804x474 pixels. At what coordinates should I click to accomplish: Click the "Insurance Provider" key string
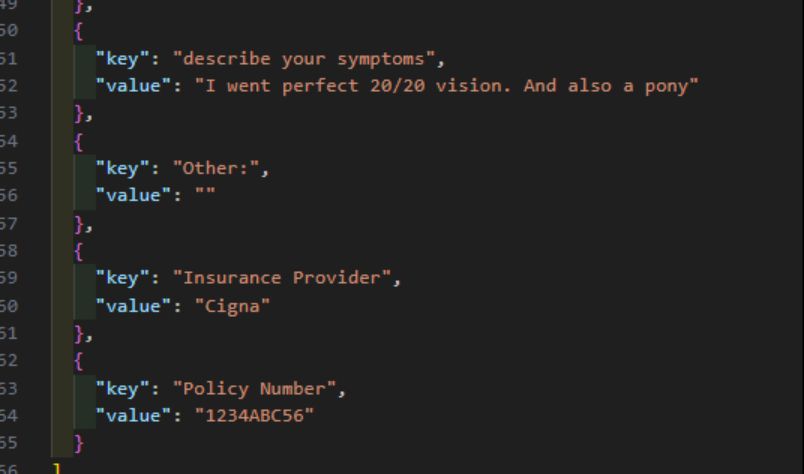tap(282, 278)
